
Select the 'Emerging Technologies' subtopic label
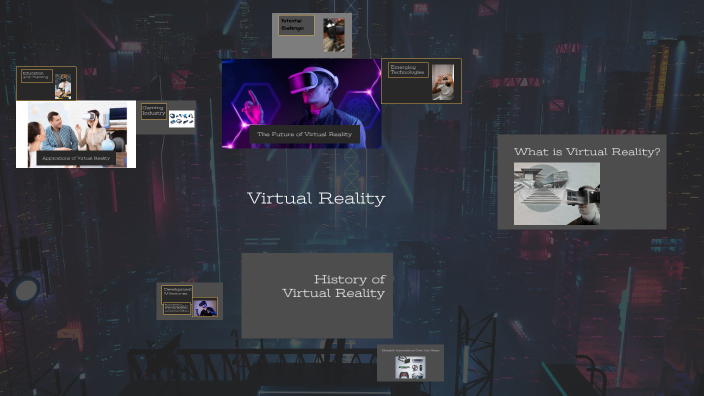click(408, 70)
